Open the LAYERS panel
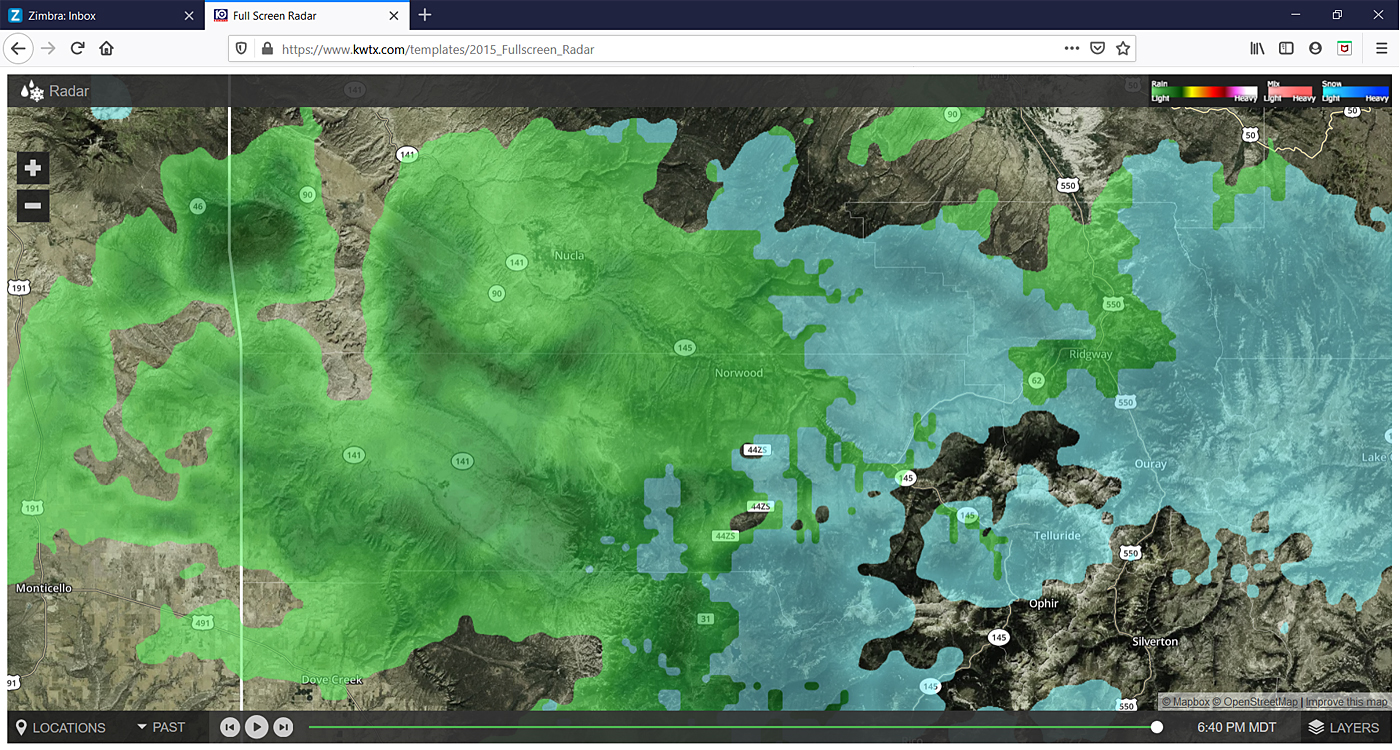The width and height of the screenshot is (1400, 750). coord(1343,727)
